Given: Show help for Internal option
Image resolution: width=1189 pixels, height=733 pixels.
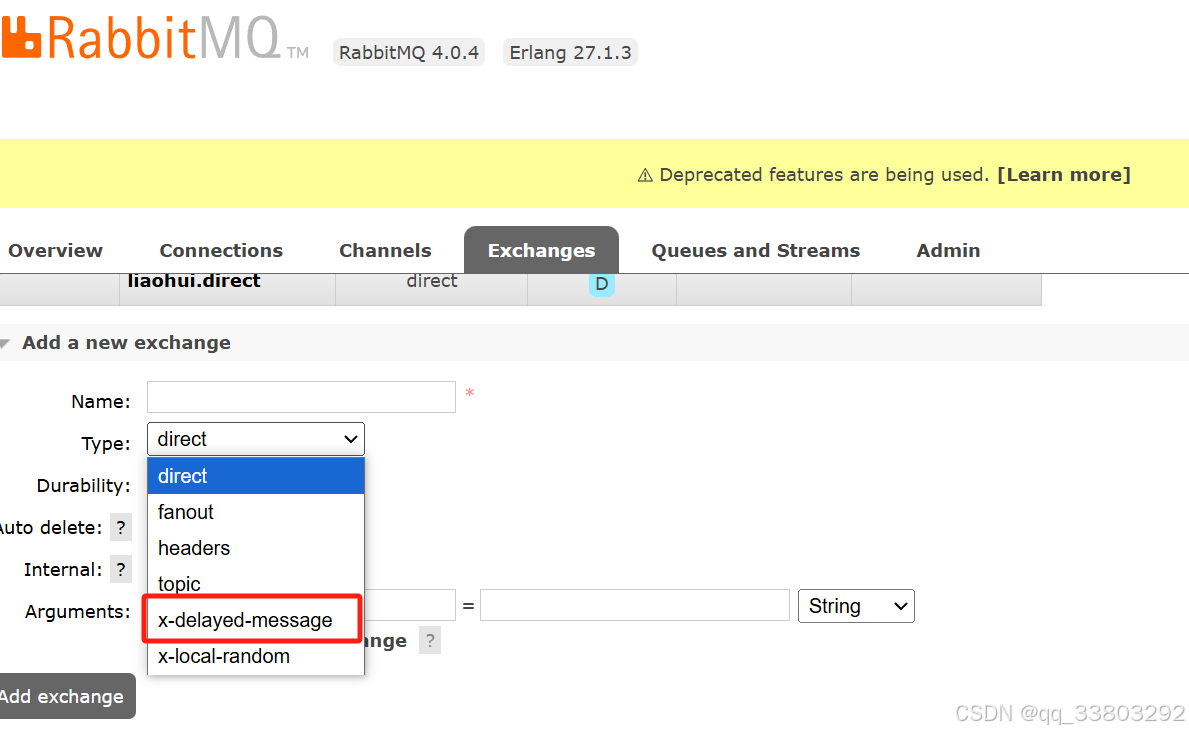Looking at the screenshot, I should click(121, 570).
